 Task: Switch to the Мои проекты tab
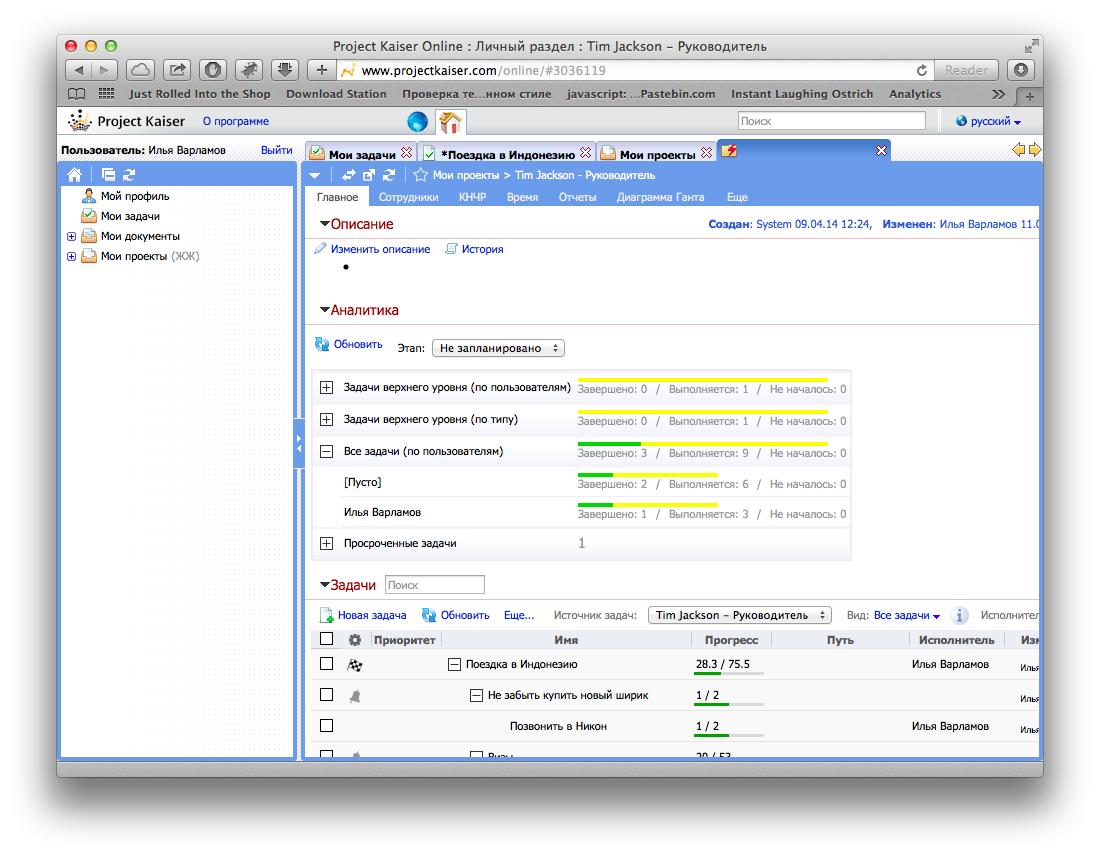coord(657,154)
